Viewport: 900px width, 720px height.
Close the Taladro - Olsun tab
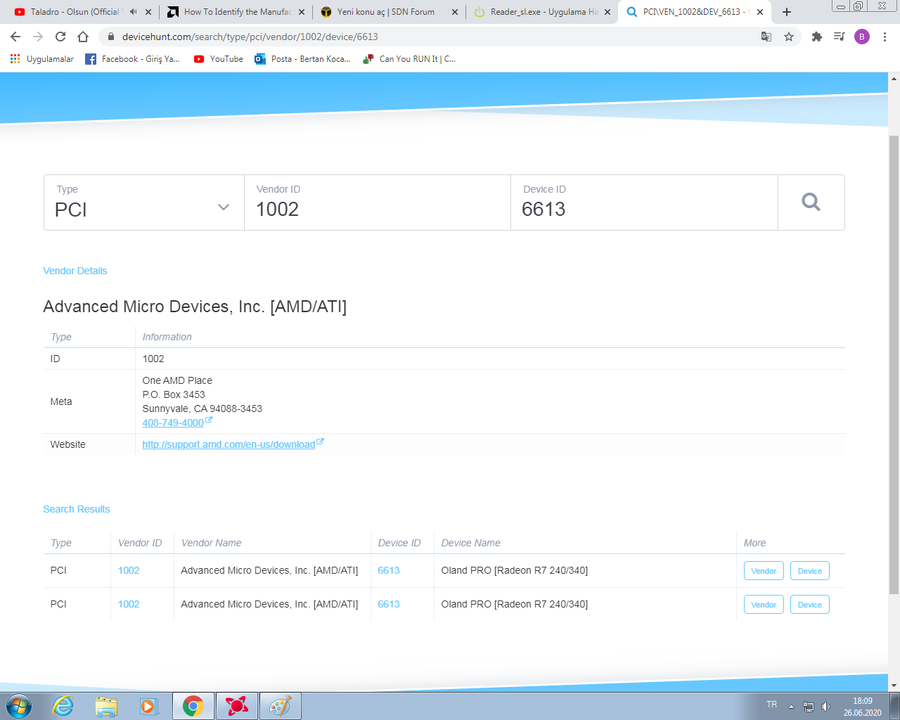[x=148, y=11]
